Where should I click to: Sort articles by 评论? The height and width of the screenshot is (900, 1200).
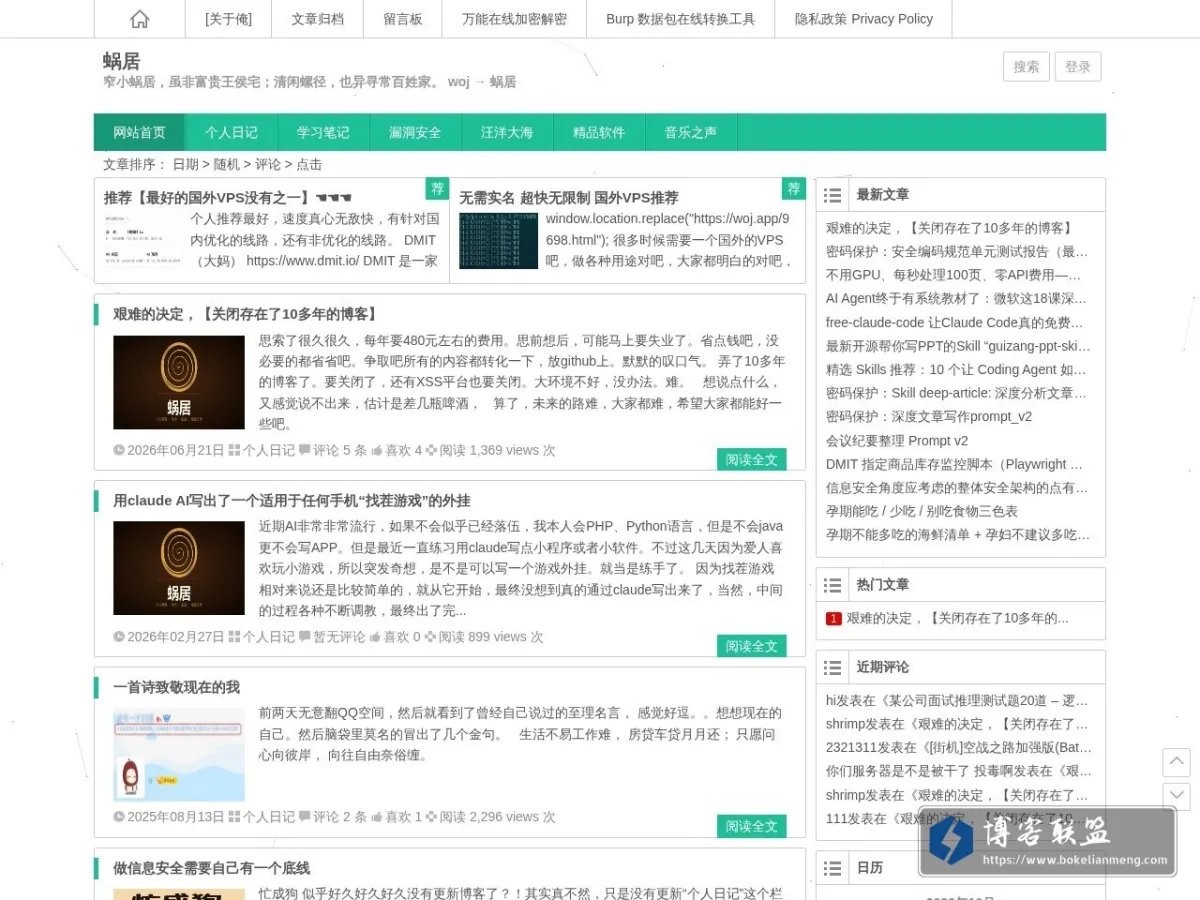[267, 164]
